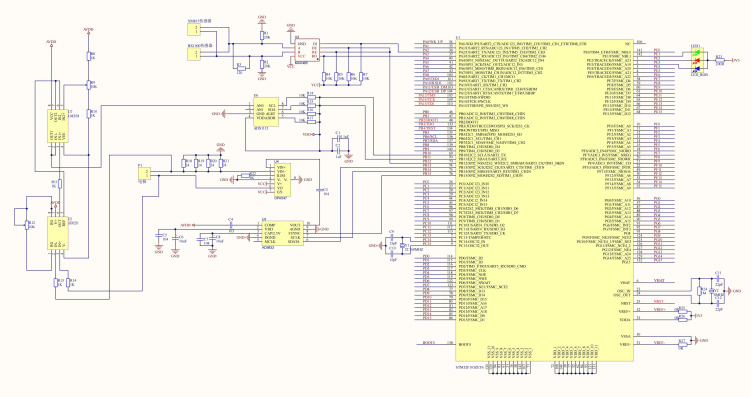The image size is (751, 397).
Task: Select the large STM32 microcontroller body
Action: click(x=544, y=200)
